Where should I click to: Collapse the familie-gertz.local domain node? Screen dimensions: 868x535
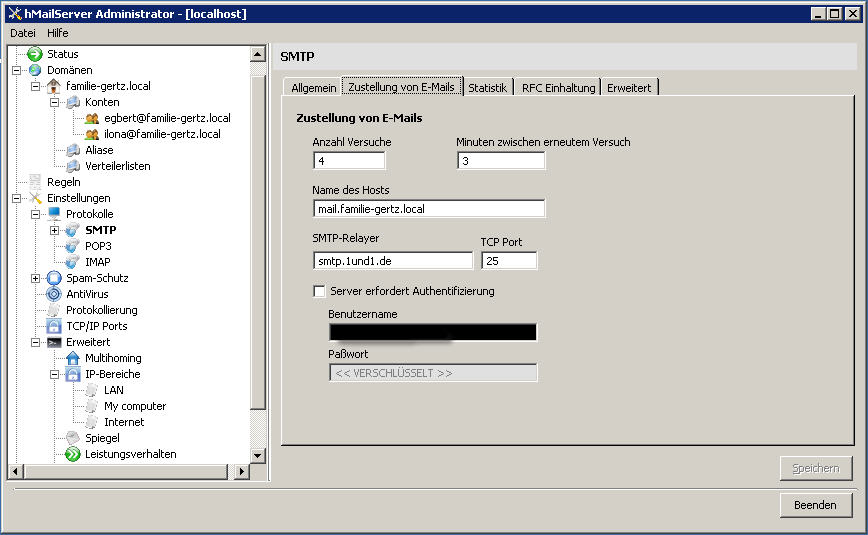(x=35, y=86)
